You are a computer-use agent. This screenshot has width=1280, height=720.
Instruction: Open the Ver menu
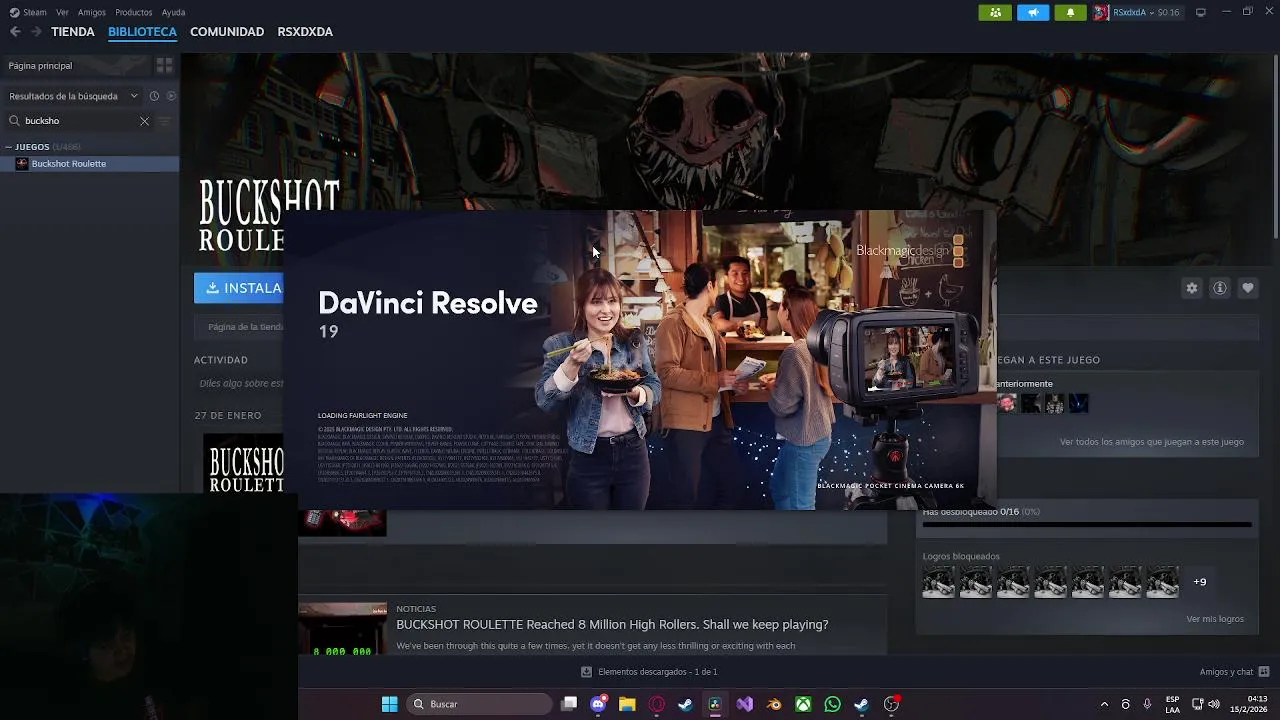pyautogui.click(x=63, y=12)
